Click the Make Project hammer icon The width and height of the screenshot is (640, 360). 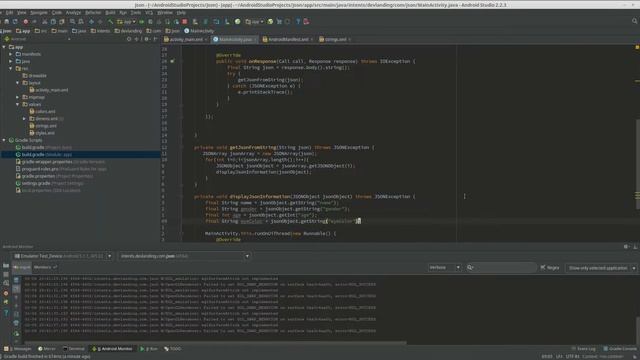111,21
